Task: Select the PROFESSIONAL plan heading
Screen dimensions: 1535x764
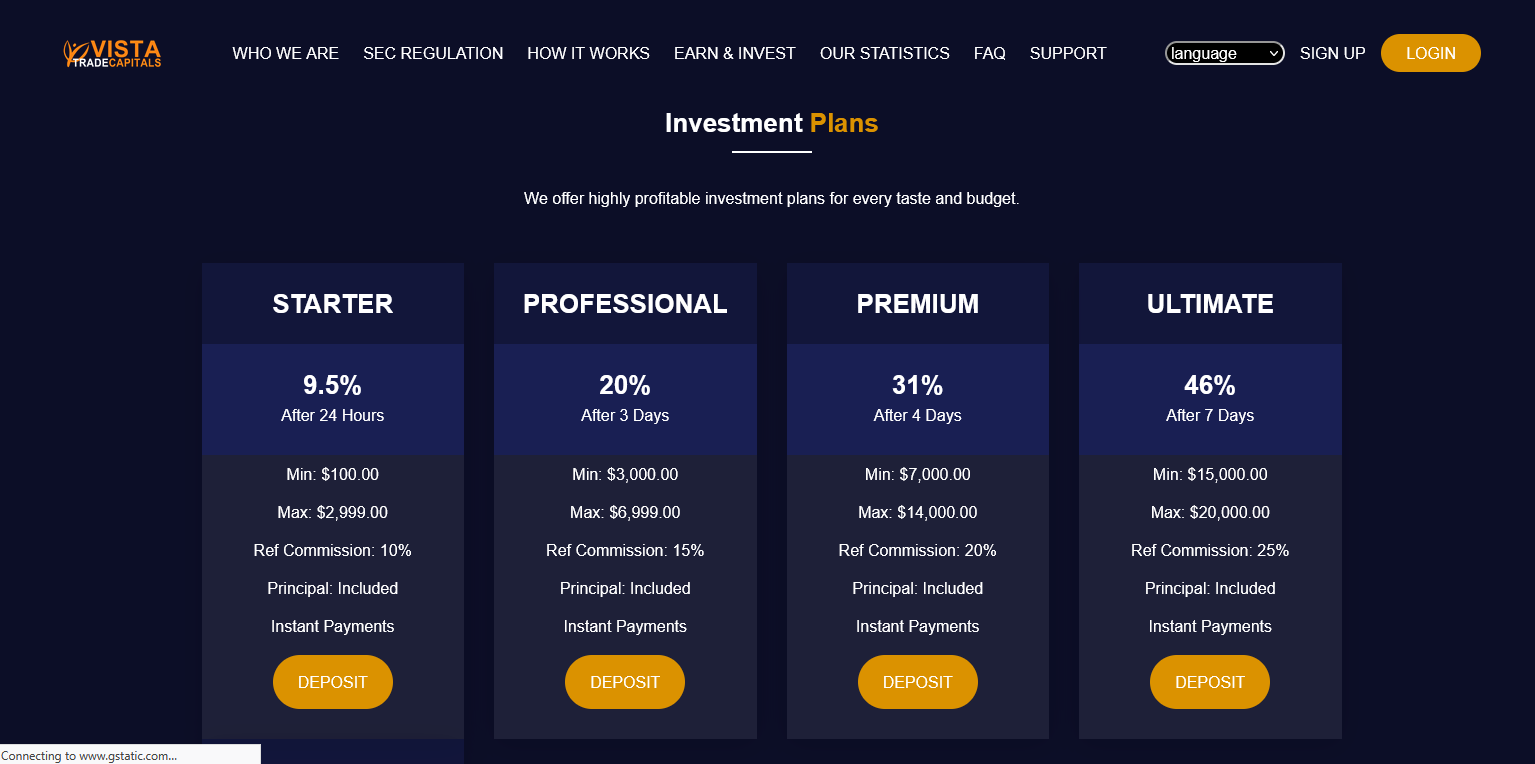Action: click(x=625, y=304)
